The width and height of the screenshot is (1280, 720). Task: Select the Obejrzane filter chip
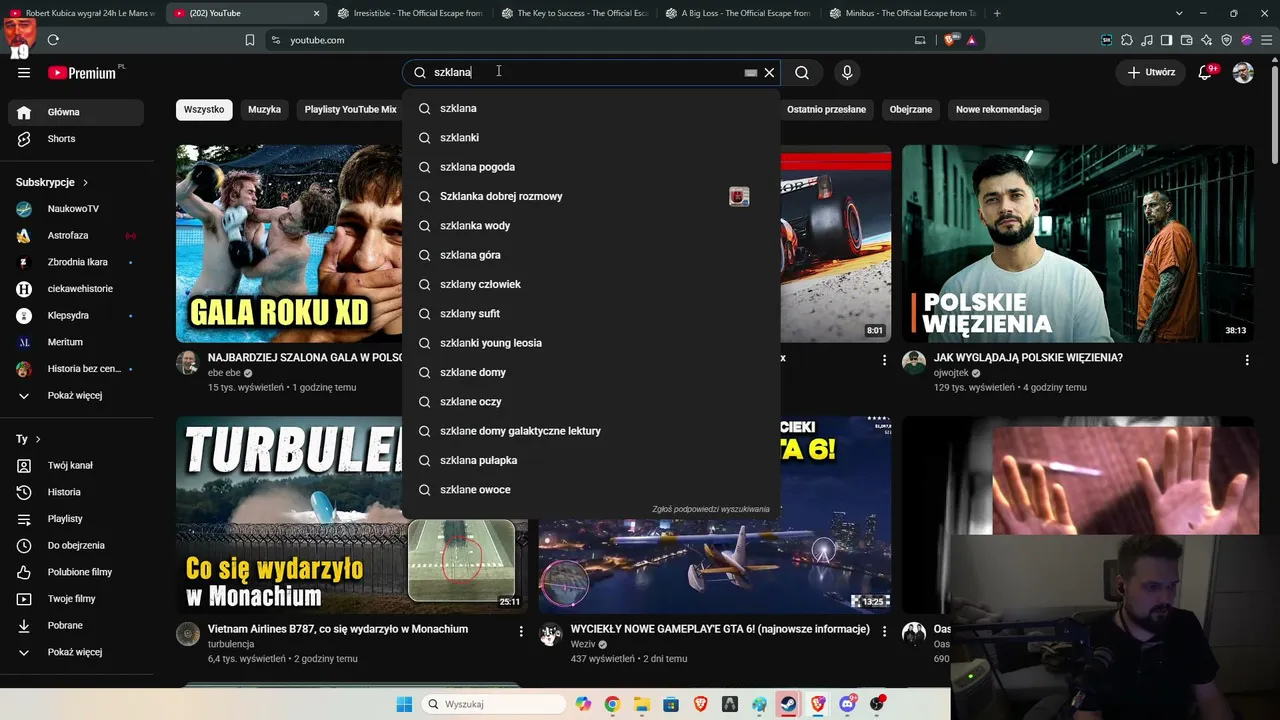point(911,109)
